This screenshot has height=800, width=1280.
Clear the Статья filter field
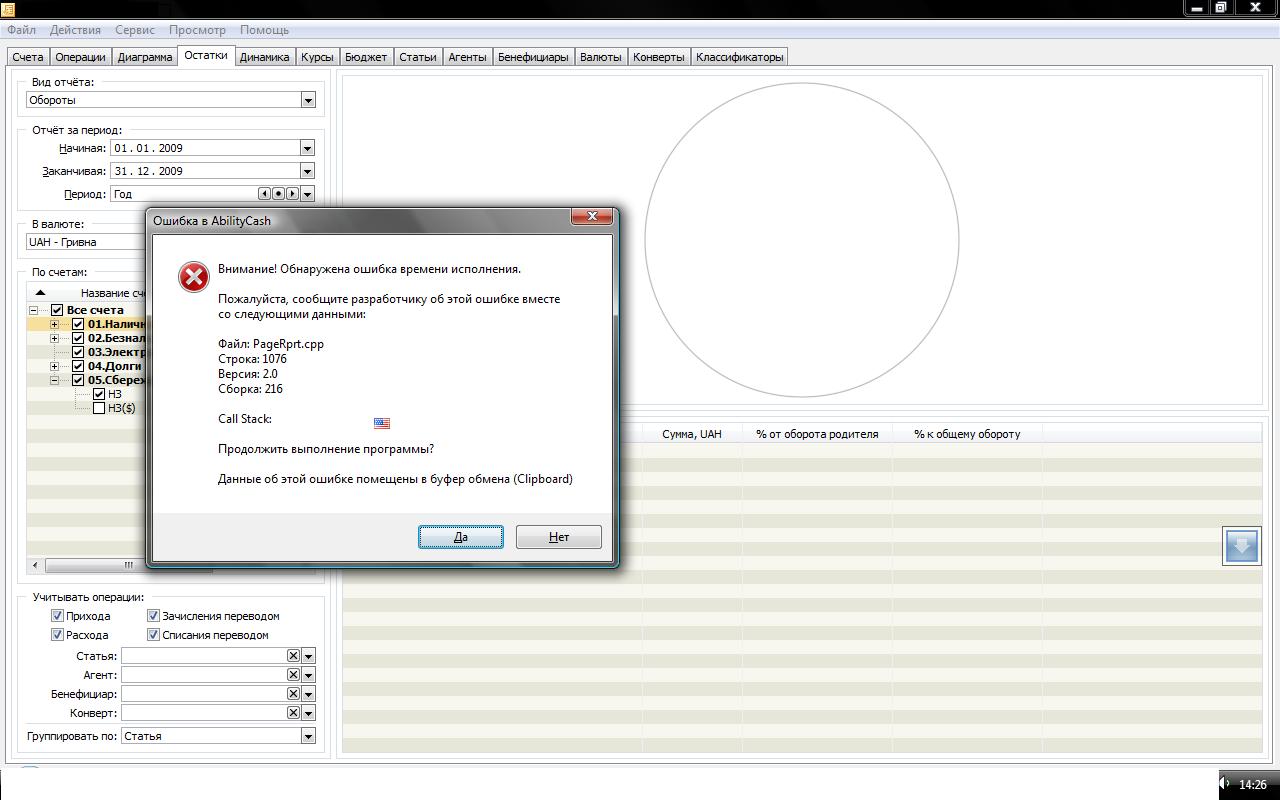[293, 656]
